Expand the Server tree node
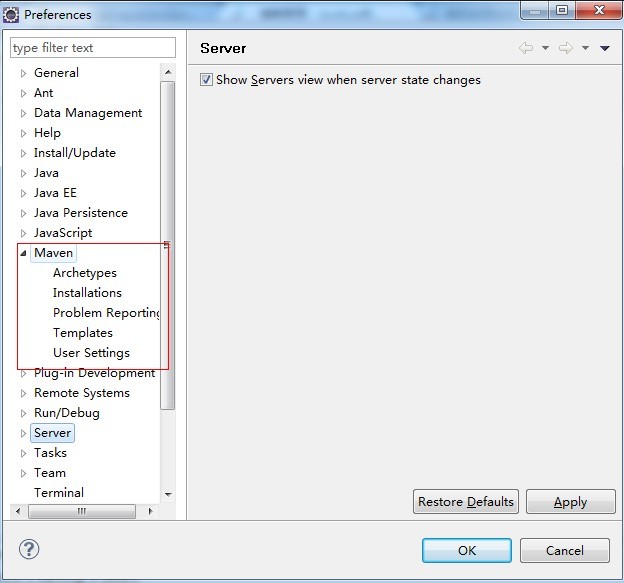 click(23, 433)
